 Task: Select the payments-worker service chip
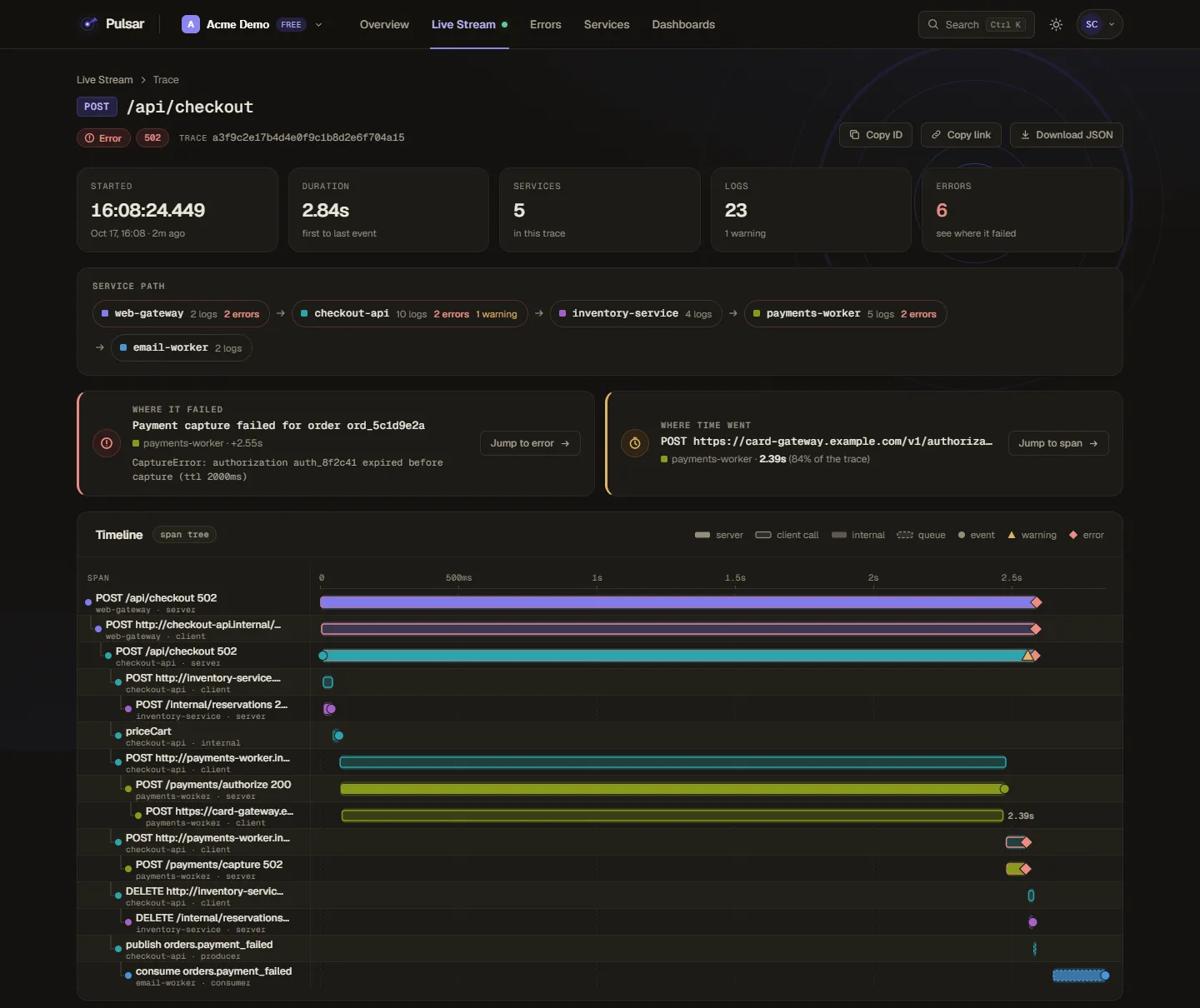tap(845, 314)
